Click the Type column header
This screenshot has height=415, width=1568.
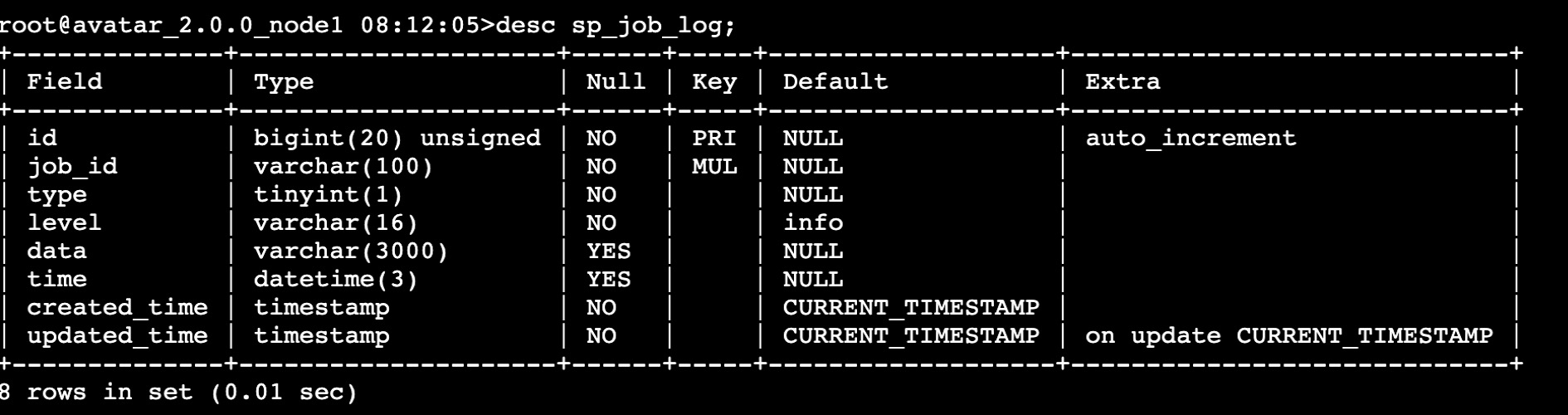284,82
